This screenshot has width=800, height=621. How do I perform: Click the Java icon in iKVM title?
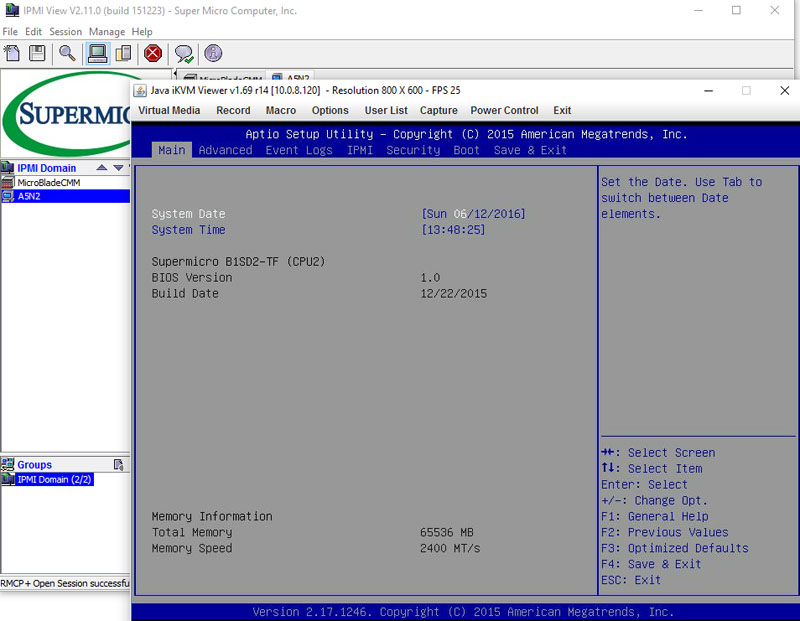pos(140,91)
